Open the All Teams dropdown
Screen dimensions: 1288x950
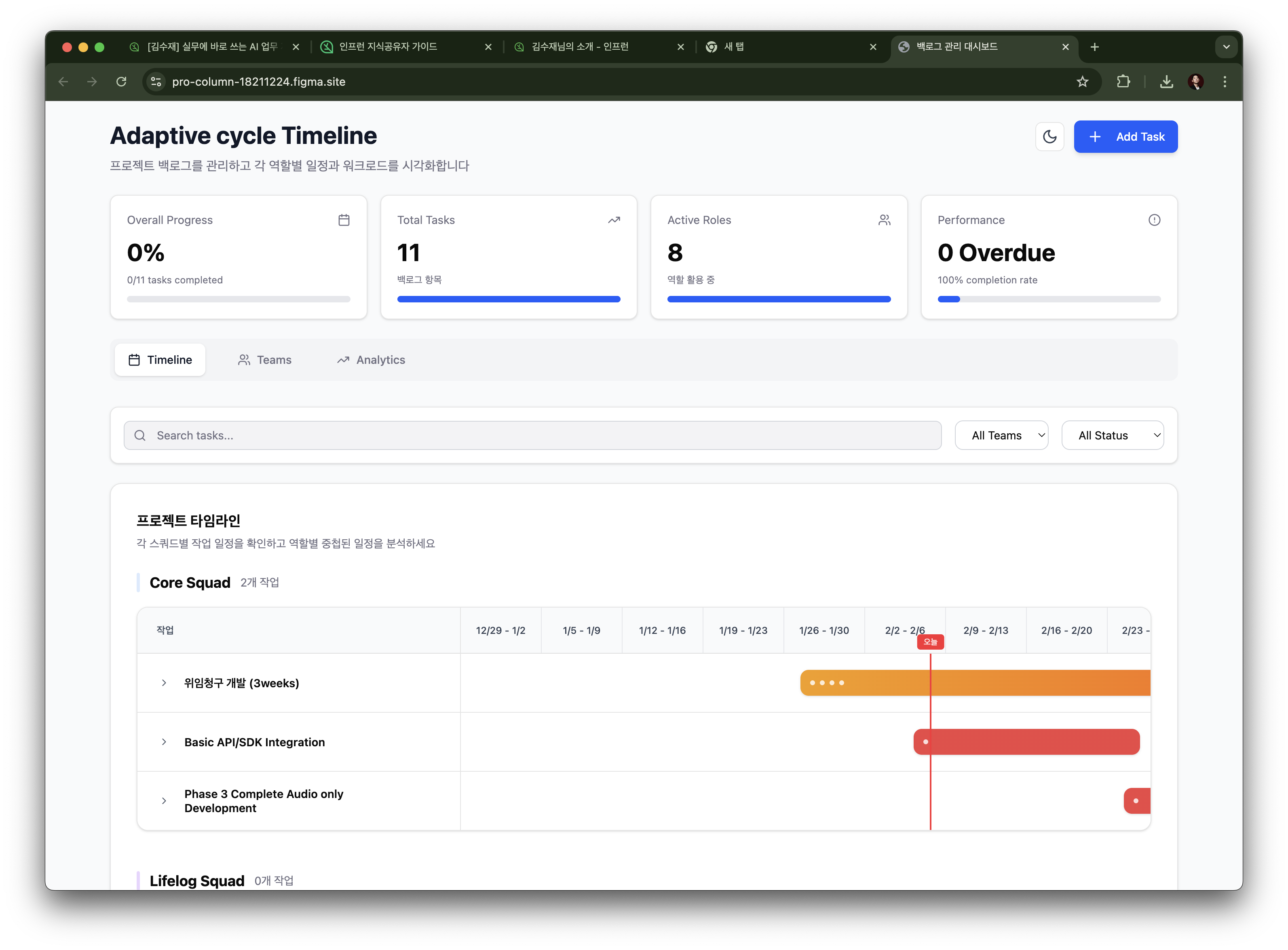1001,435
